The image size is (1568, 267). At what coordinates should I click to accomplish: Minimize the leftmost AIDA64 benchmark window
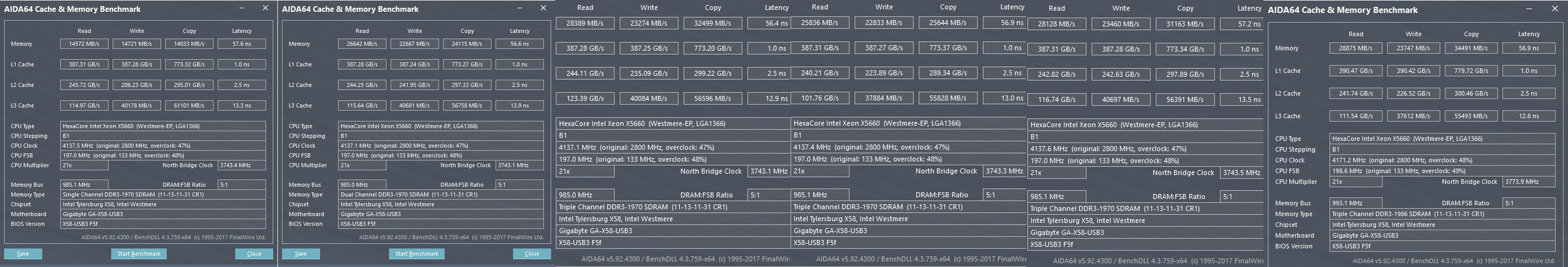(x=242, y=9)
